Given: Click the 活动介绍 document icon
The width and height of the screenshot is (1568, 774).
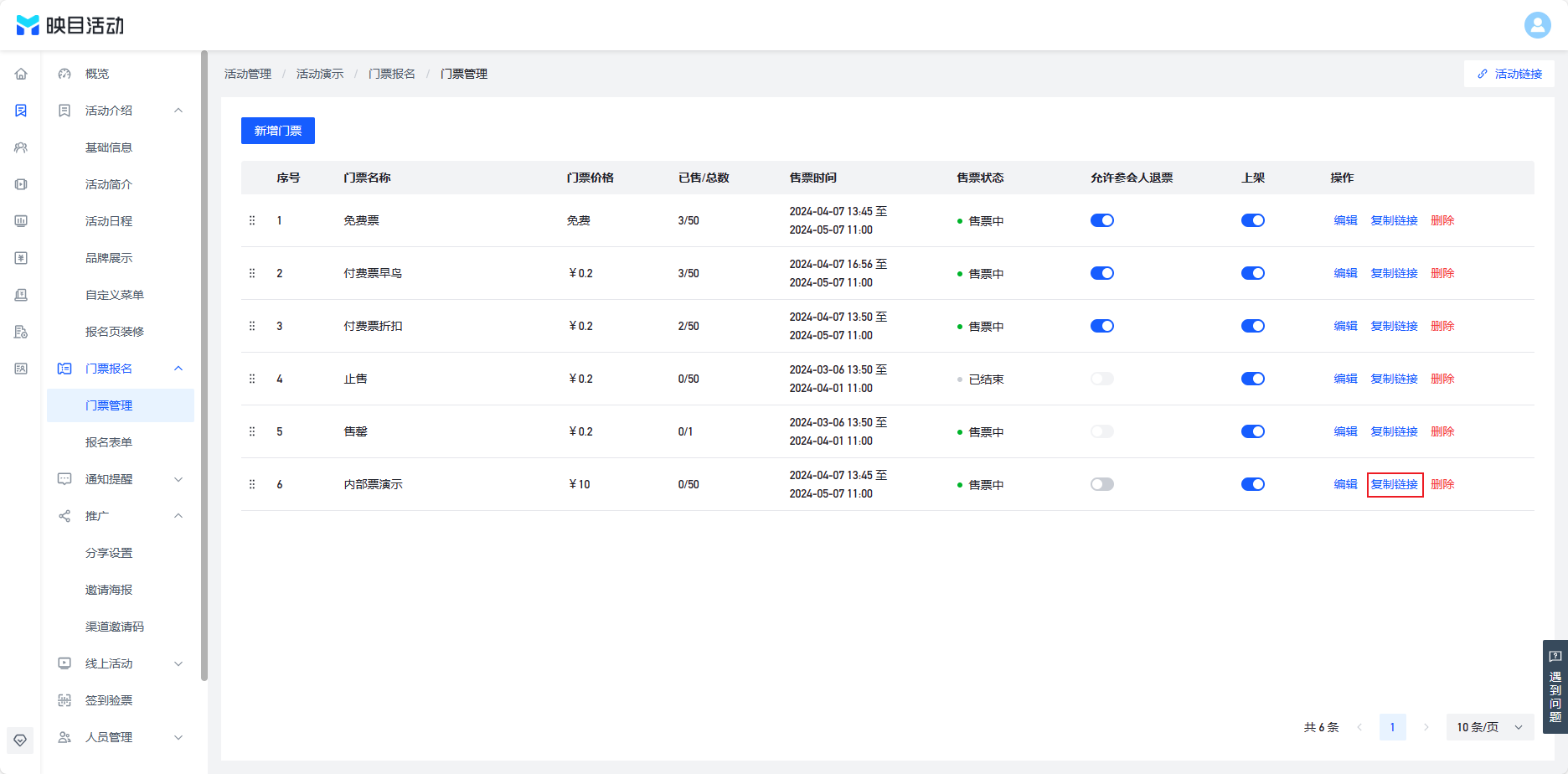Looking at the screenshot, I should click(x=64, y=111).
